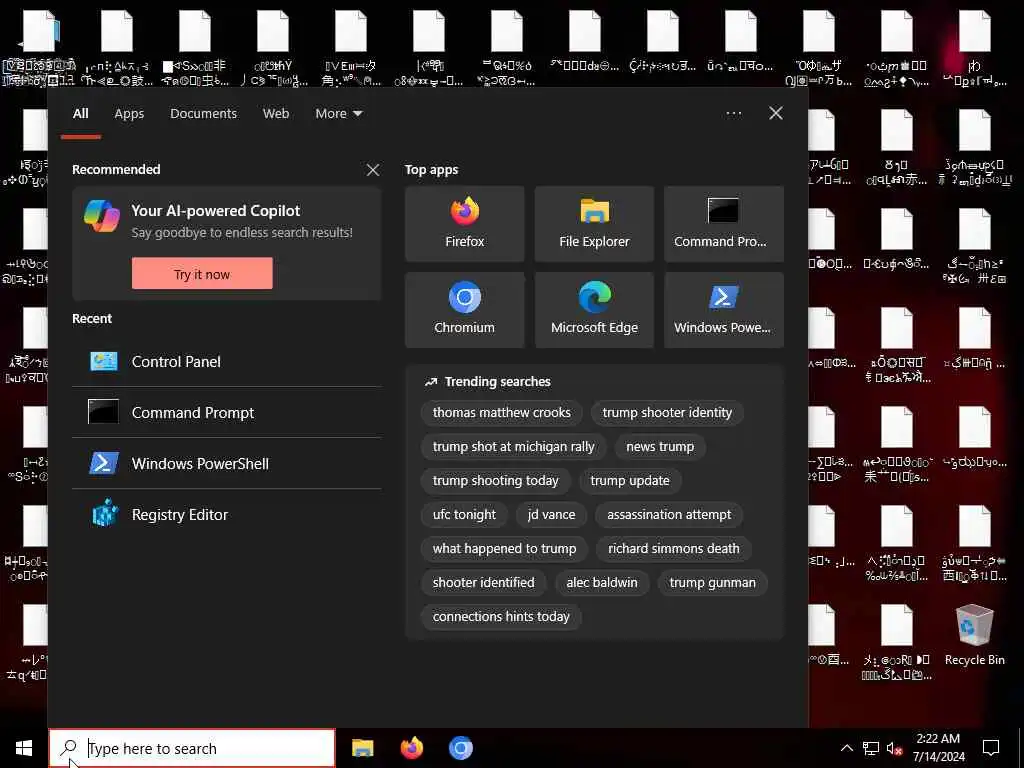Viewport: 1024px width, 768px height.
Task: Switch to the Apps tab
Action: tap(129, 114)
